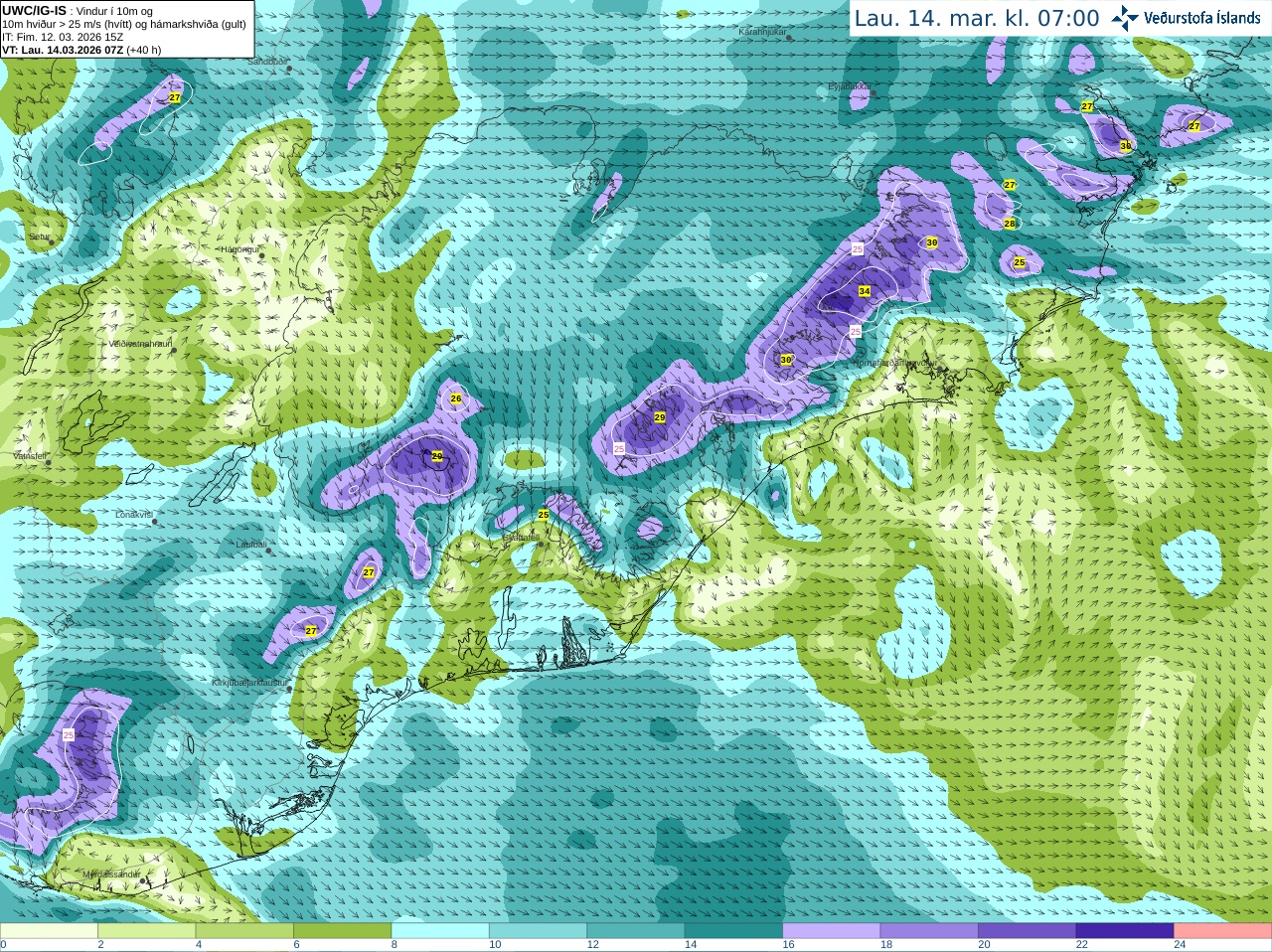This screenshot has width=1272, height=952.
Task: Select the 22–24 m/s dark indigo legend swatch
Action: click(x=1125, y=931)
